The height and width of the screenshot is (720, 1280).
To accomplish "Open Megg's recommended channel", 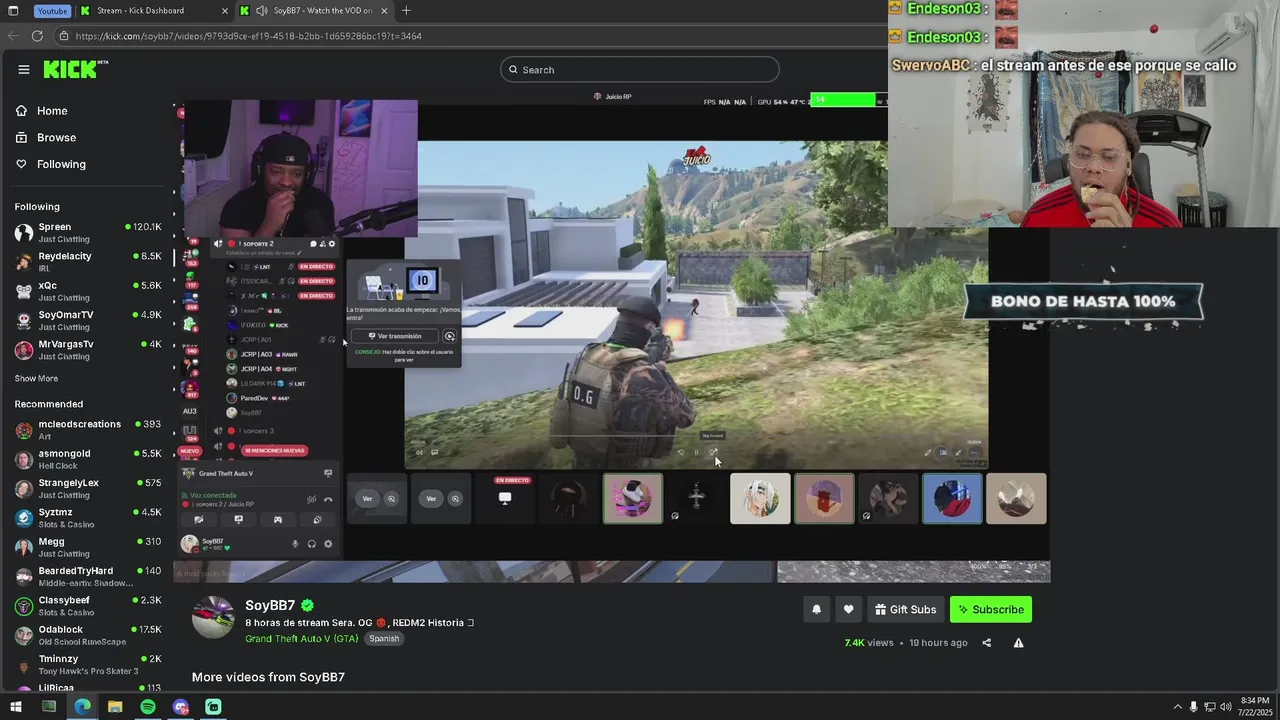I will point(88,547).
